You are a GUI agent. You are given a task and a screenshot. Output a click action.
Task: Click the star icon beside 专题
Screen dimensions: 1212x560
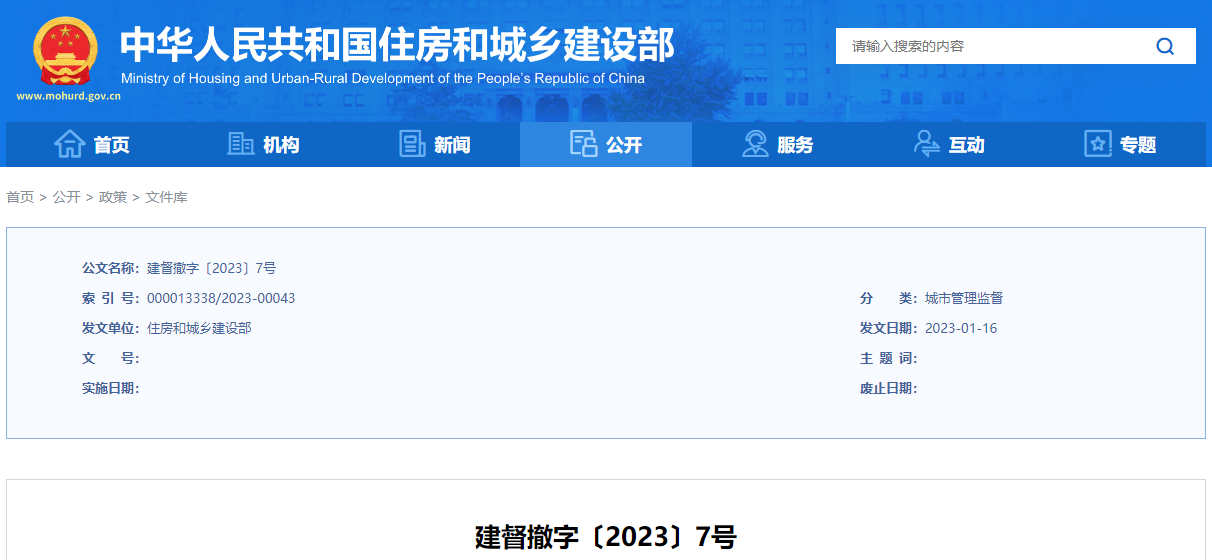click(1098, 144)
